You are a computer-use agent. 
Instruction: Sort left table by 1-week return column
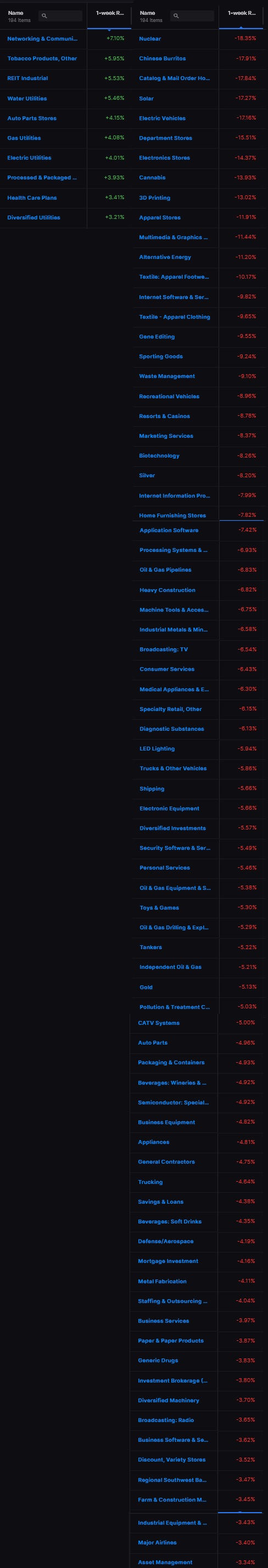click(110, 13)
